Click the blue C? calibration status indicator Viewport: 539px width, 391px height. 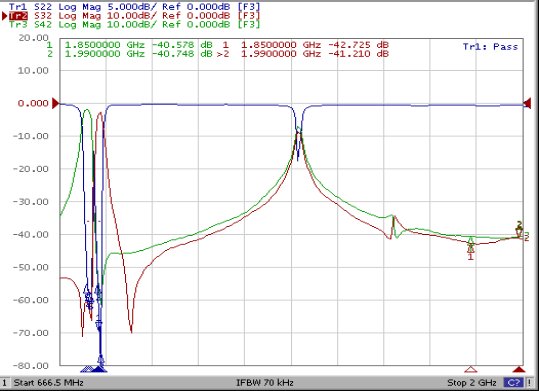click(514, 382)
